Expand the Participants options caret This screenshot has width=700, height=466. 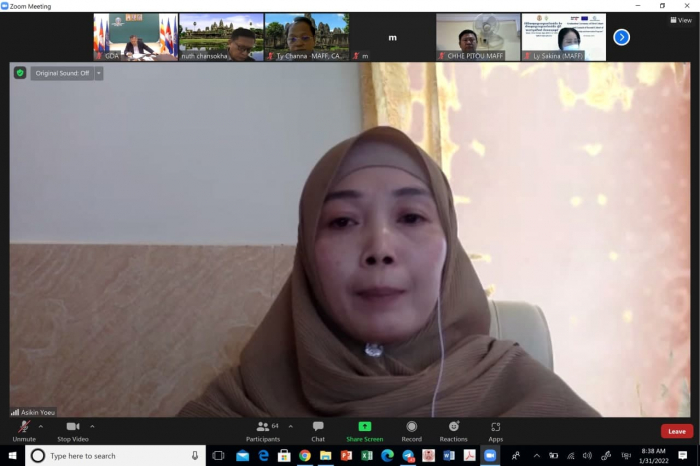tap(291, 426)
